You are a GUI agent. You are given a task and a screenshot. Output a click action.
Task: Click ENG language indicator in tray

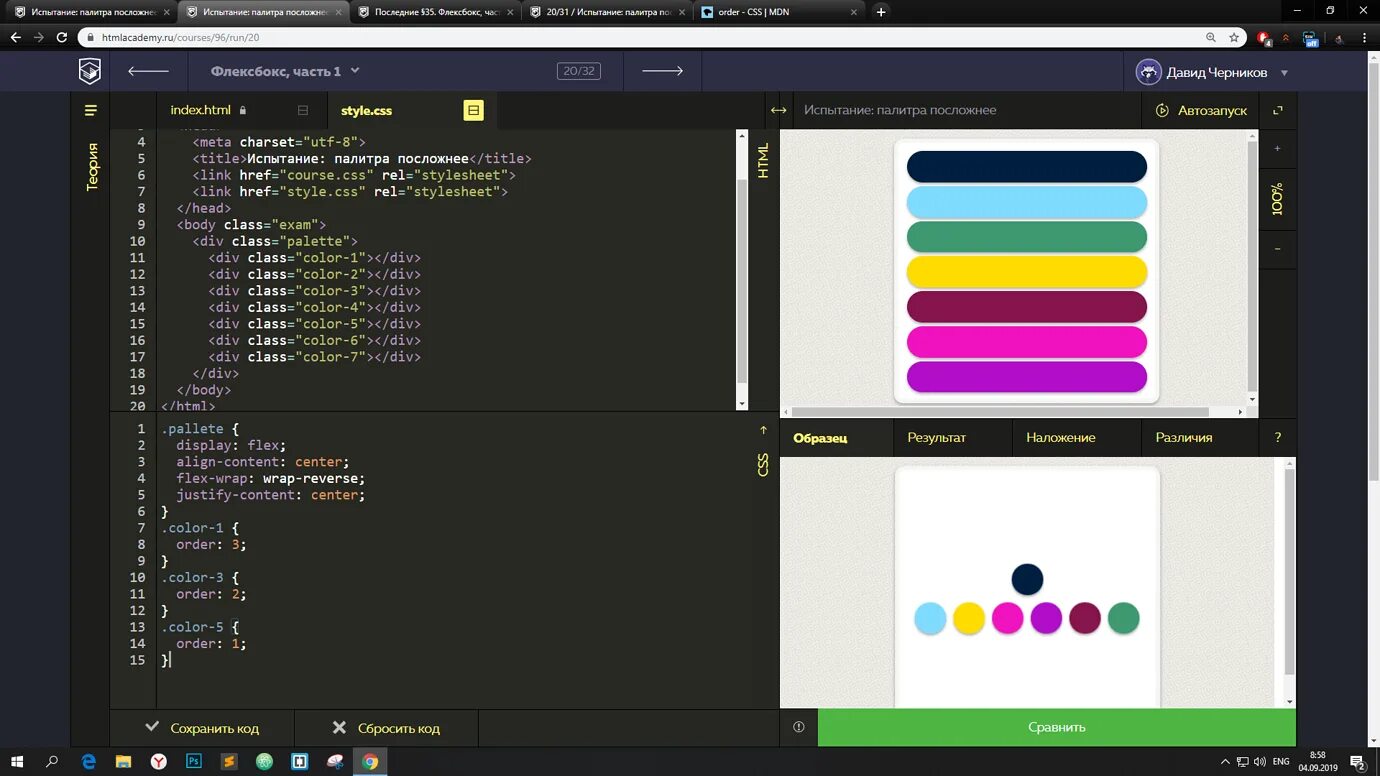(x=1280, y=762)
